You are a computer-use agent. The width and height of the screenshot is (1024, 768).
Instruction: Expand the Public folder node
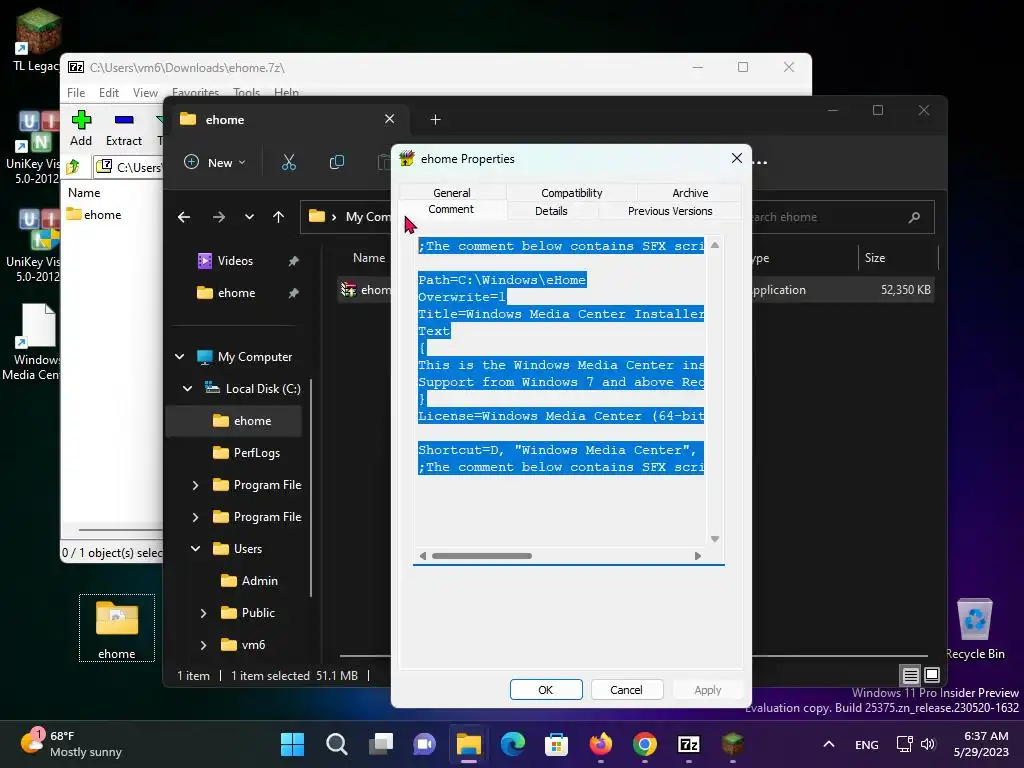tap(203, 613)
